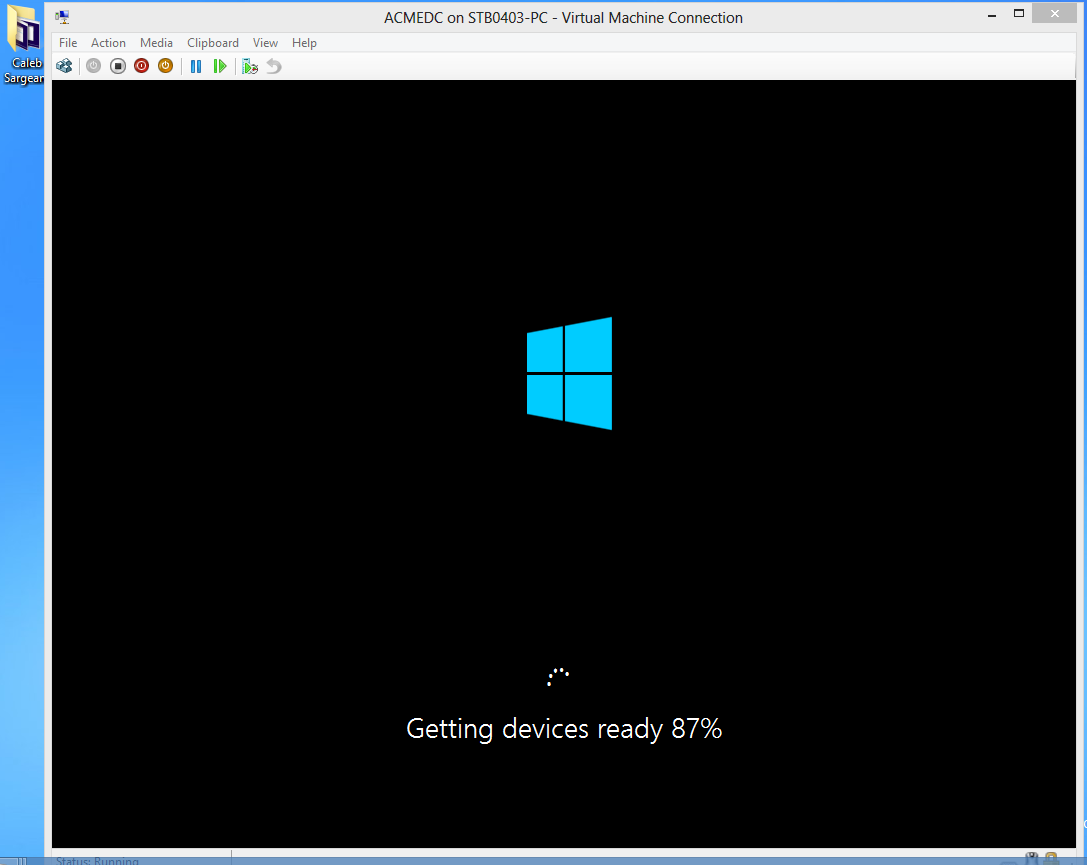Open the File menu
1087x865 pixels.
coord(68,43)
